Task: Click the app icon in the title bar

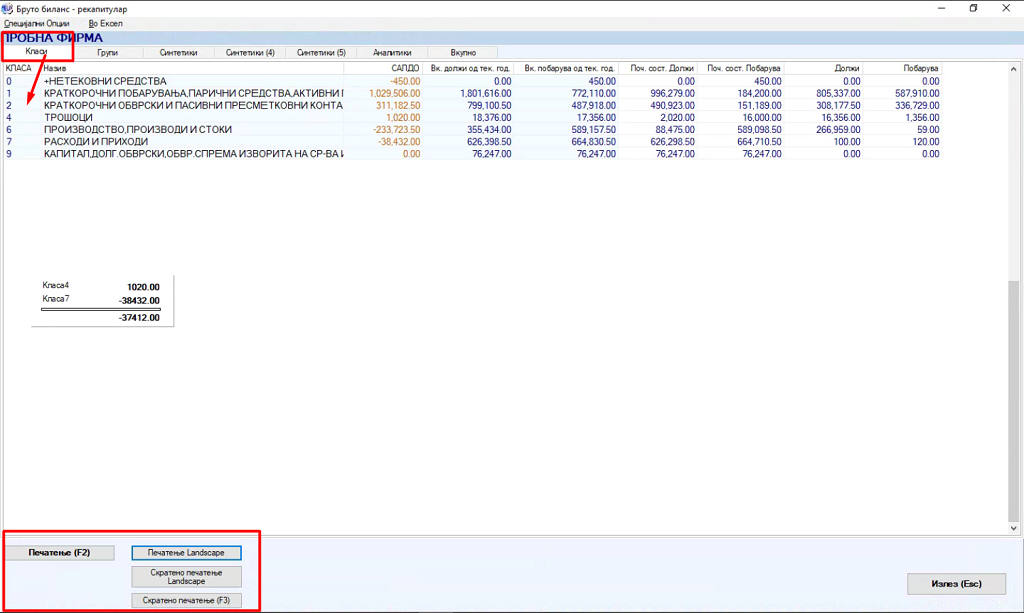Action: [x=8, y=8]
